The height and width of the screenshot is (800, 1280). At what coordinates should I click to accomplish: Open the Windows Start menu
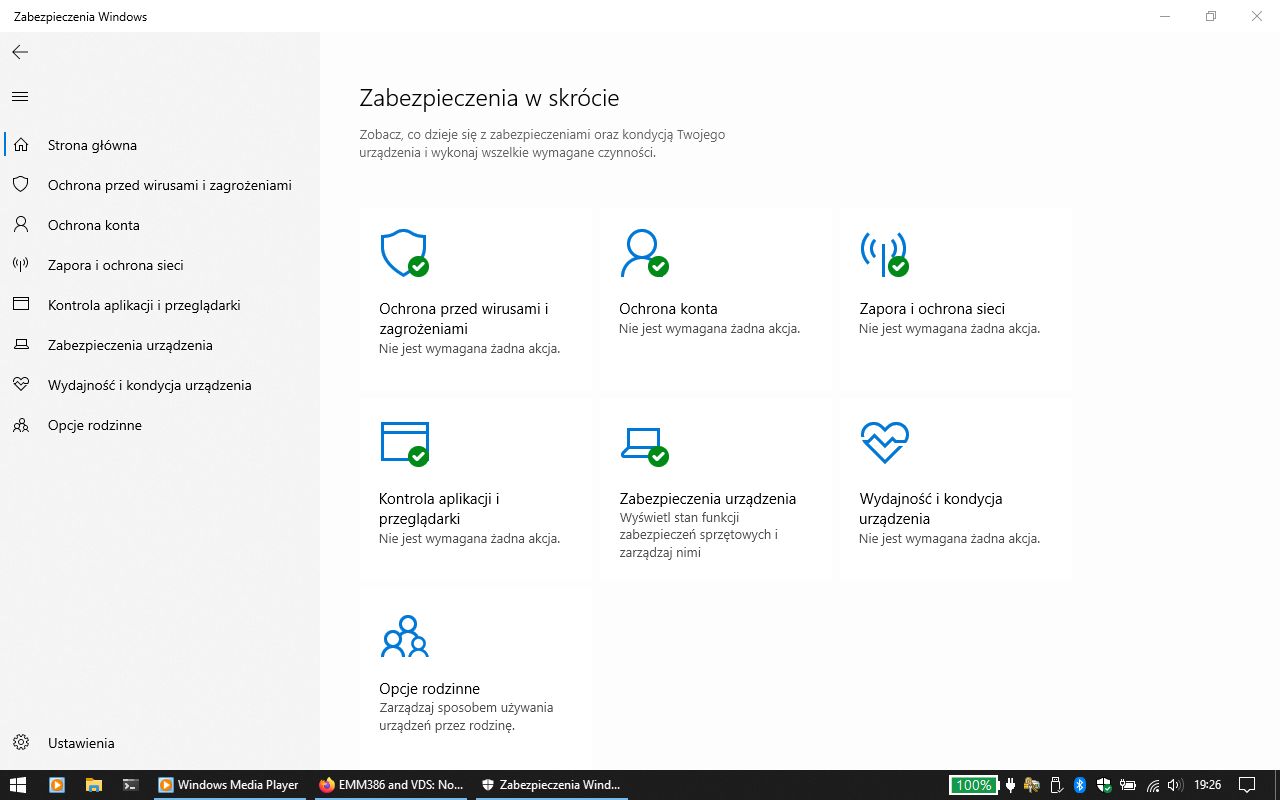pos(18,785)
